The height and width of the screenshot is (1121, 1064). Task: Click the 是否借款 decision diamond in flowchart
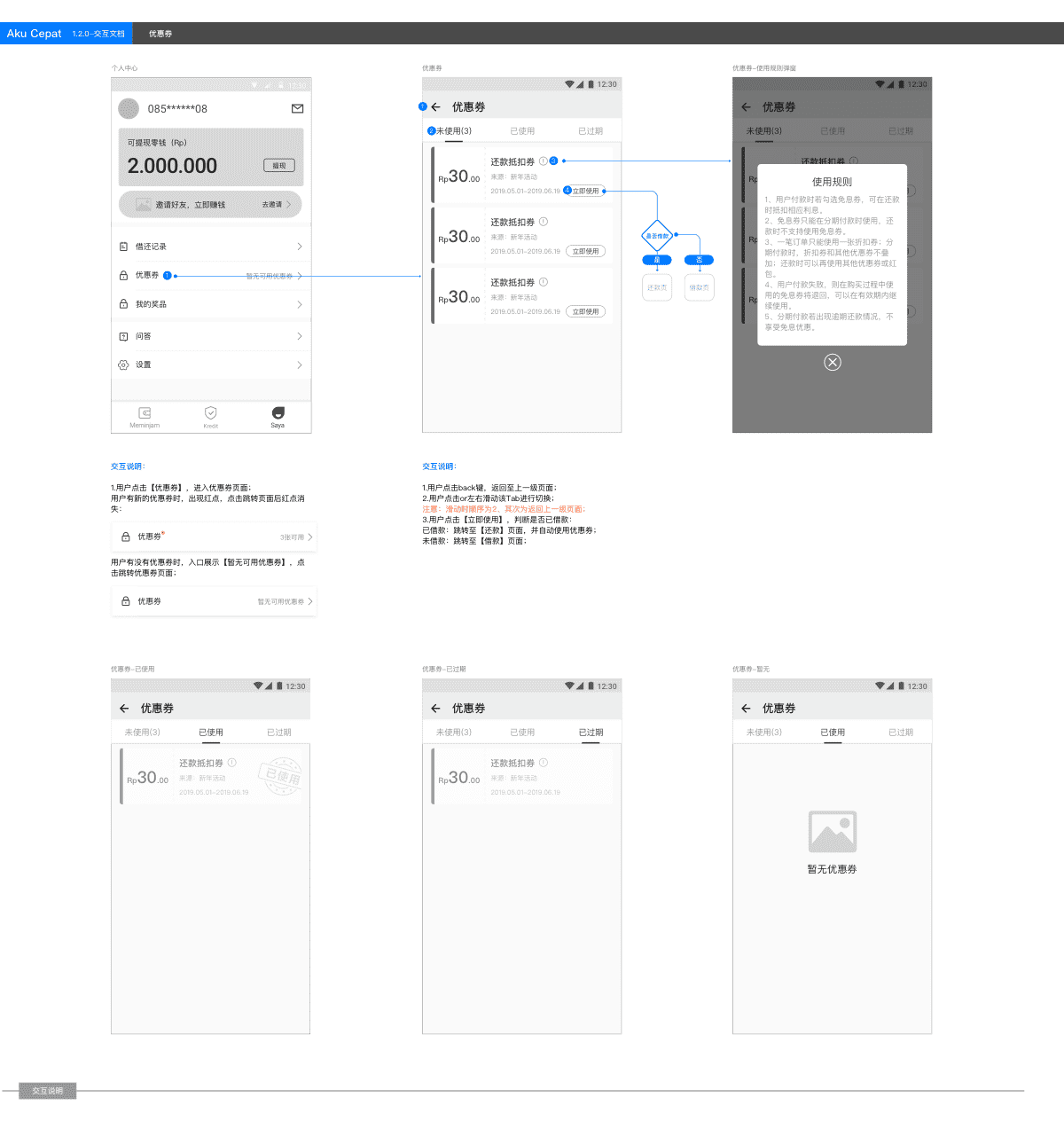657,236
